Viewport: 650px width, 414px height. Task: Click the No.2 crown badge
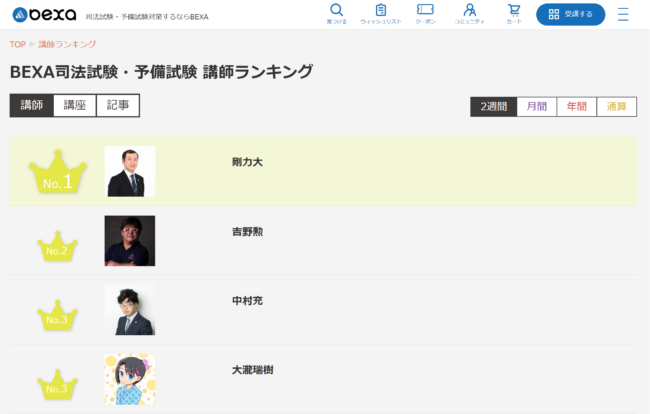tap(57, 246)
